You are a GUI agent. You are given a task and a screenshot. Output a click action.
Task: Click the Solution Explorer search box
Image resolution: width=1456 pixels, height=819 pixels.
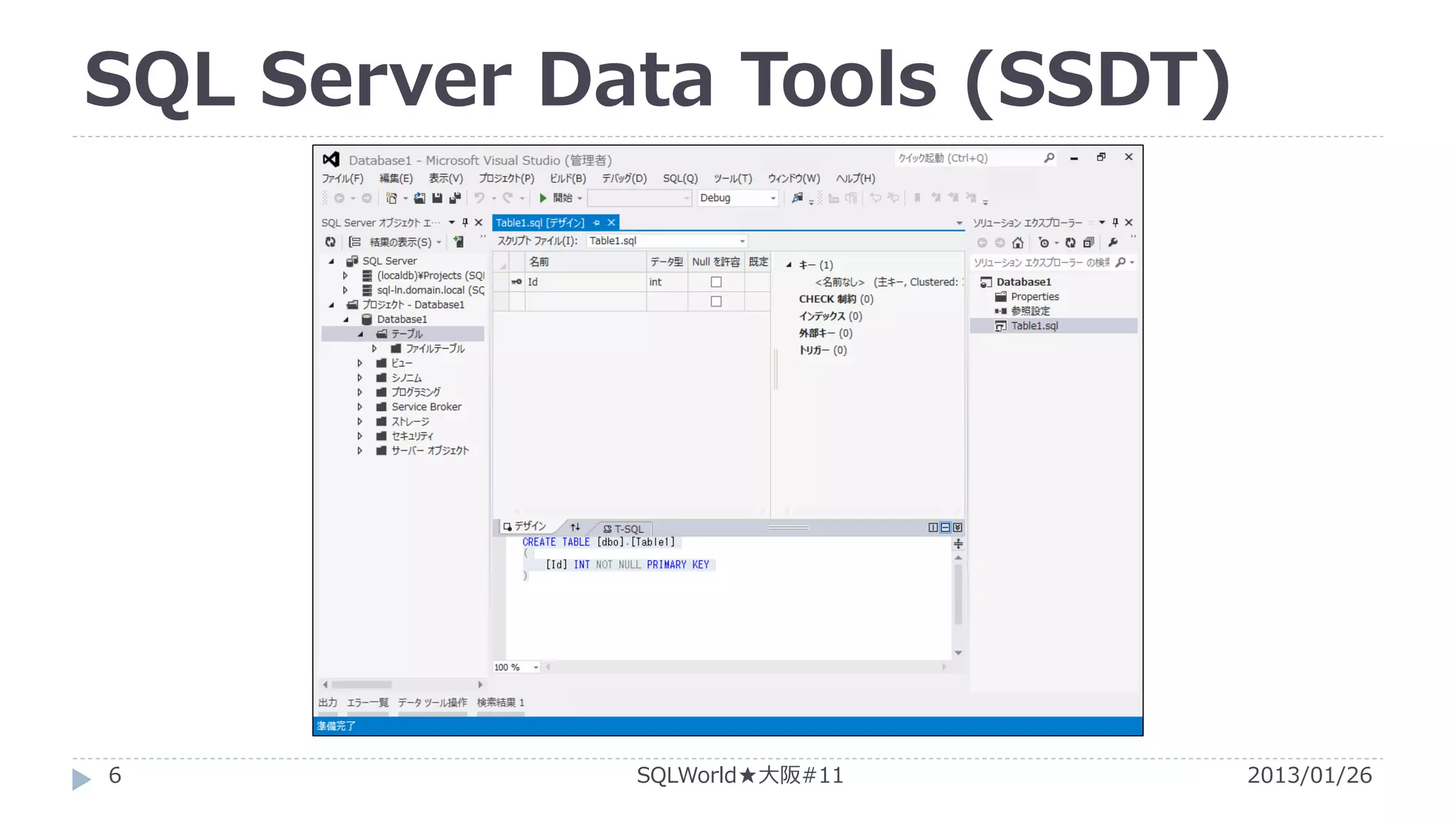click(1041, 263)
